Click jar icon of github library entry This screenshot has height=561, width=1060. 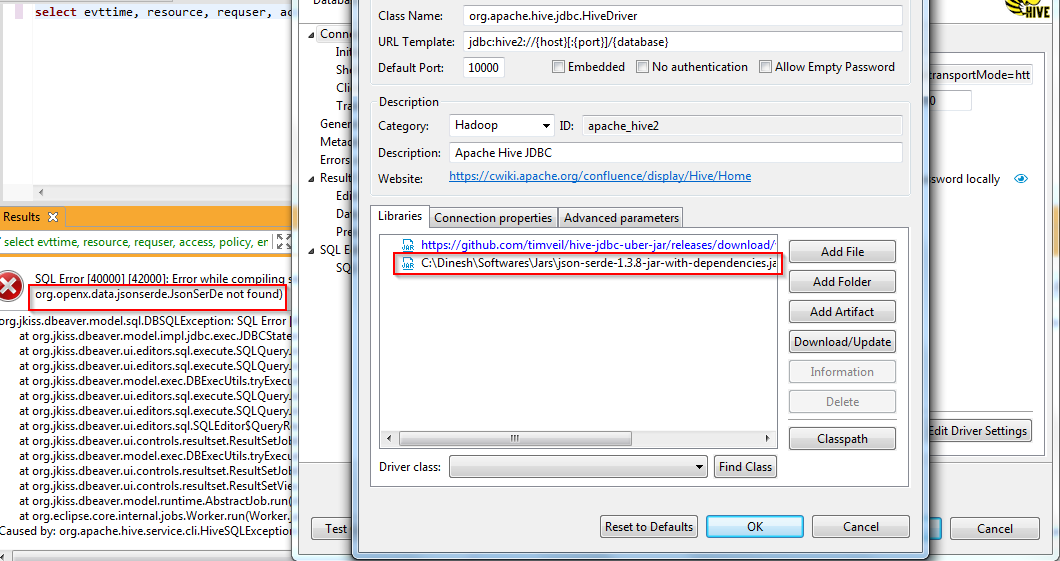pyautogui.click(x=408, y=245)
